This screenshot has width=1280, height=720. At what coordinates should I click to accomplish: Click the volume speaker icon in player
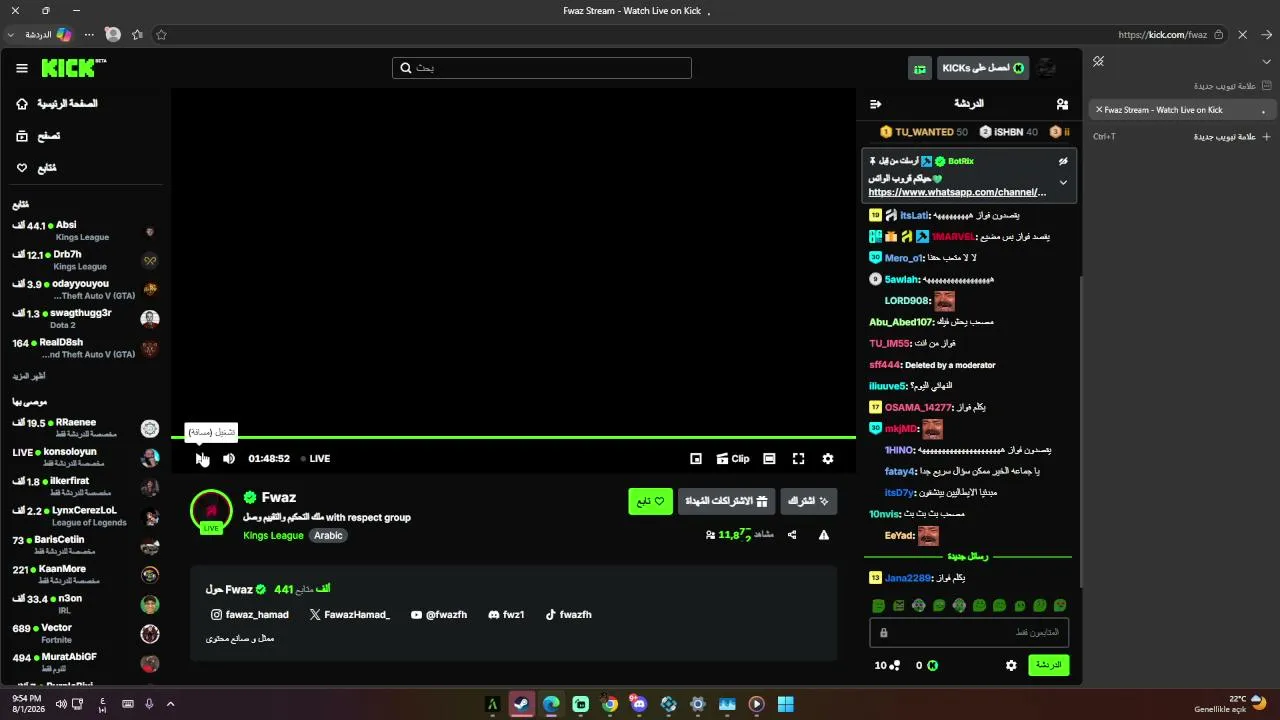[x=229, y=459]
